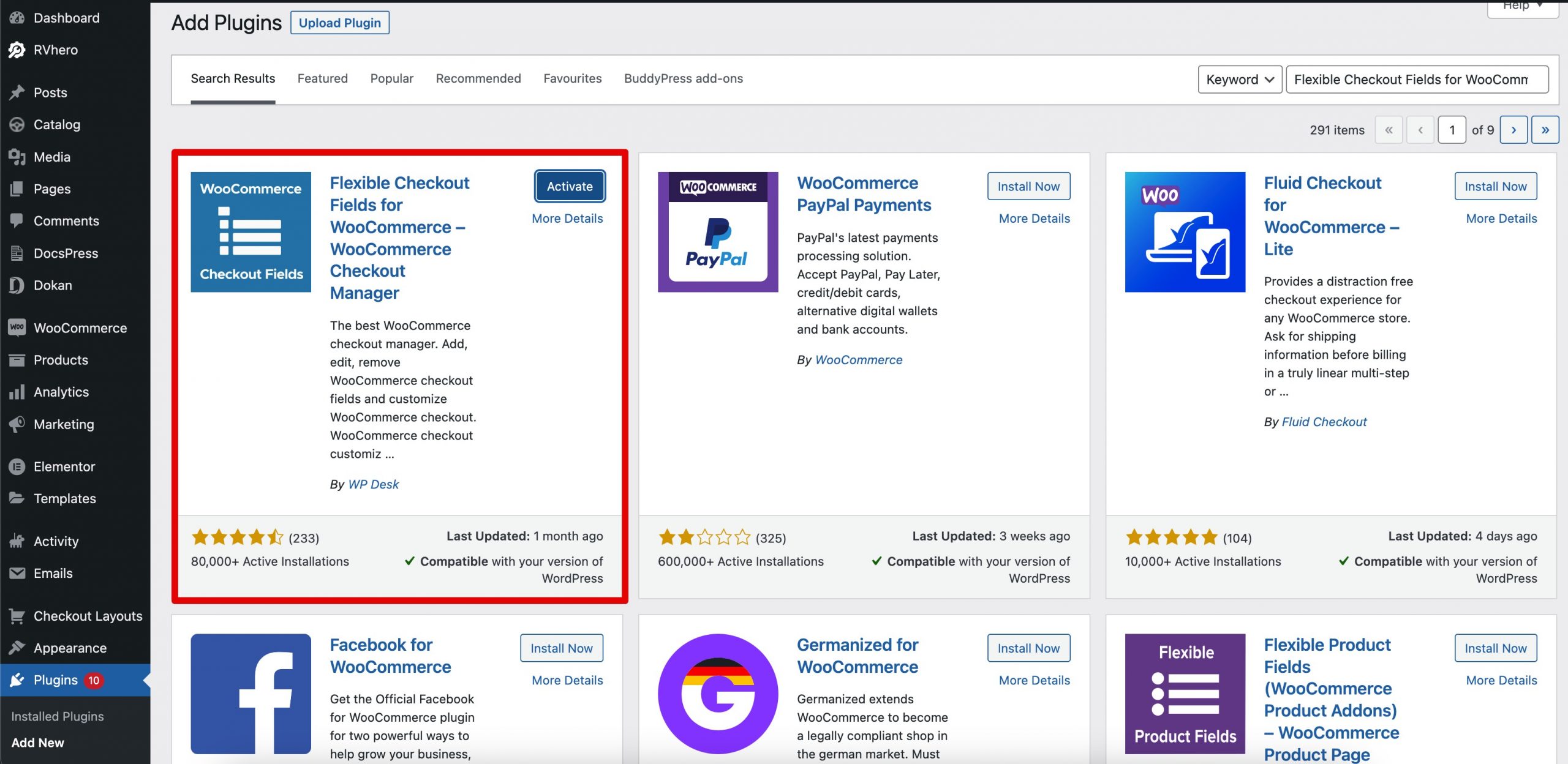
Task: Jump to last results page
Action: [1545, 130]
